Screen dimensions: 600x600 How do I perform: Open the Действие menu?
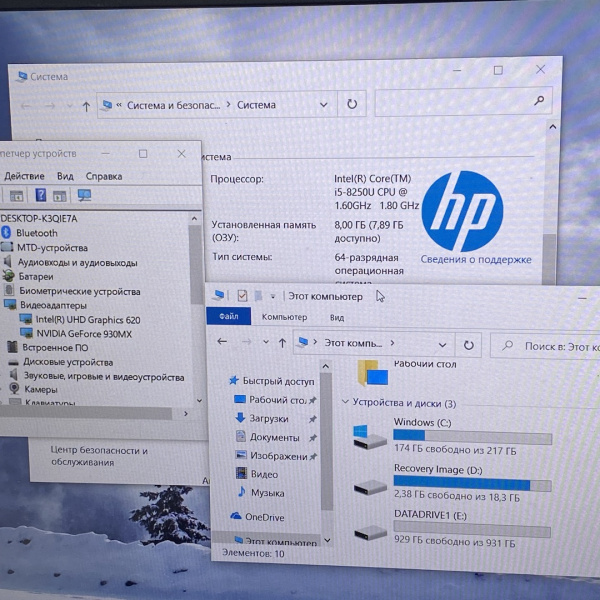[24, 176]
